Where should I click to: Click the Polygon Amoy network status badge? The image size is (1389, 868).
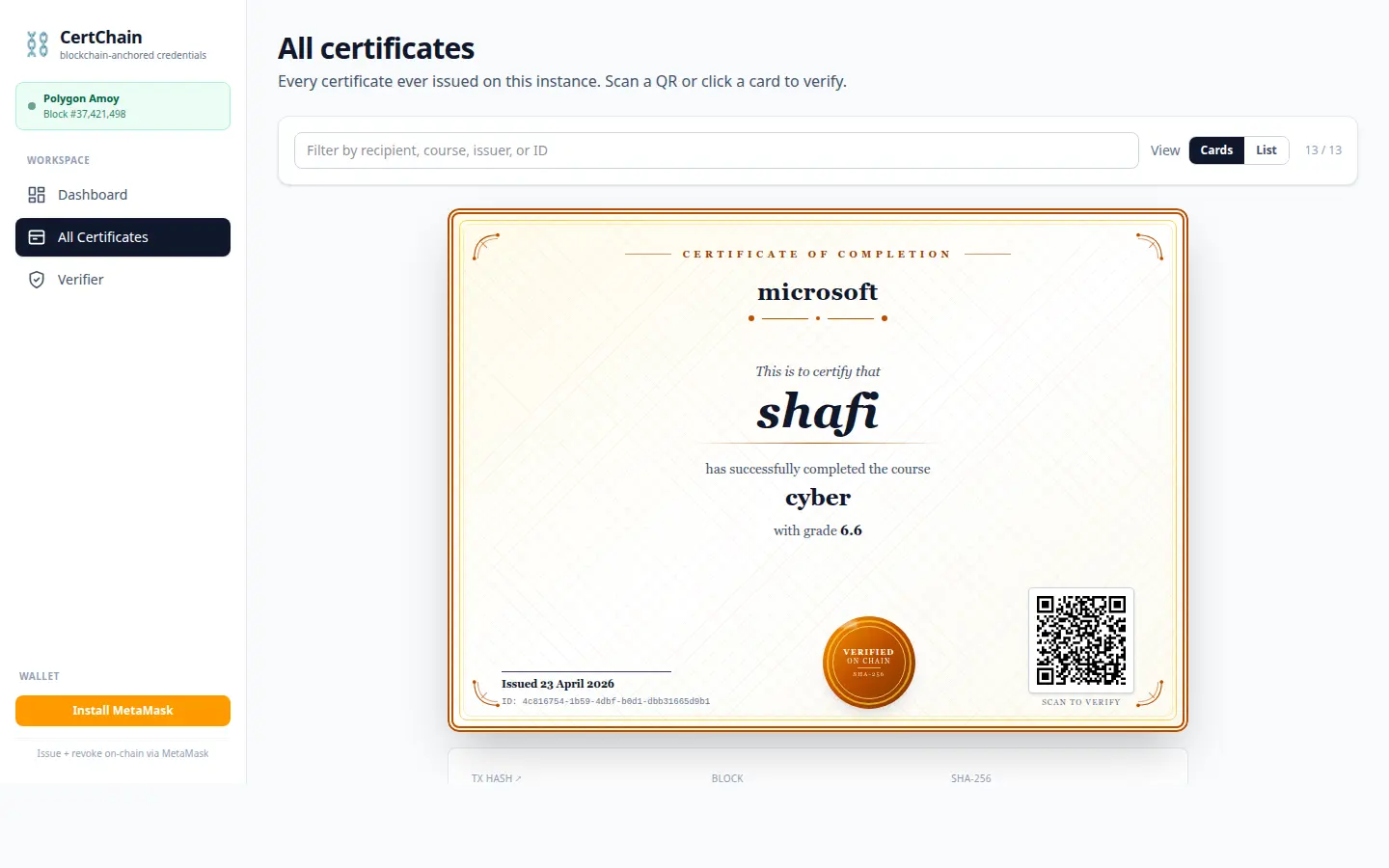tap(123, 106)
